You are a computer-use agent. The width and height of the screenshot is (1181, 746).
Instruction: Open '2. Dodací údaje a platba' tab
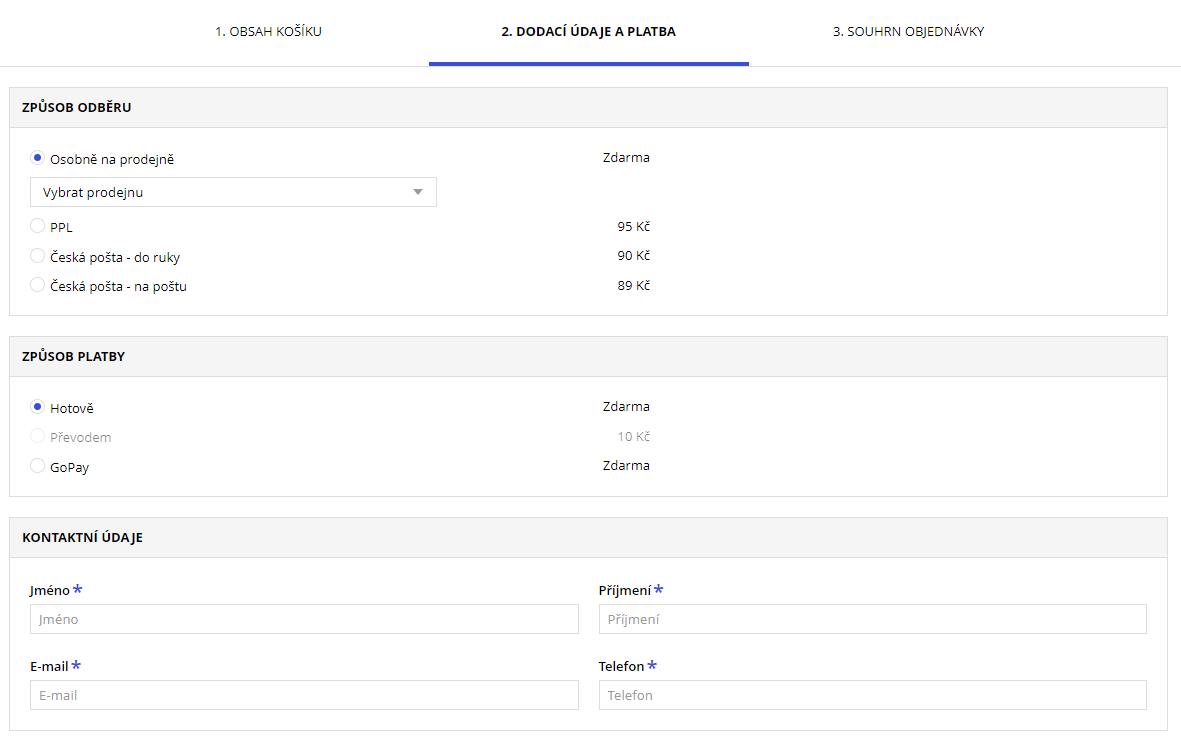[x=588, y=32]
